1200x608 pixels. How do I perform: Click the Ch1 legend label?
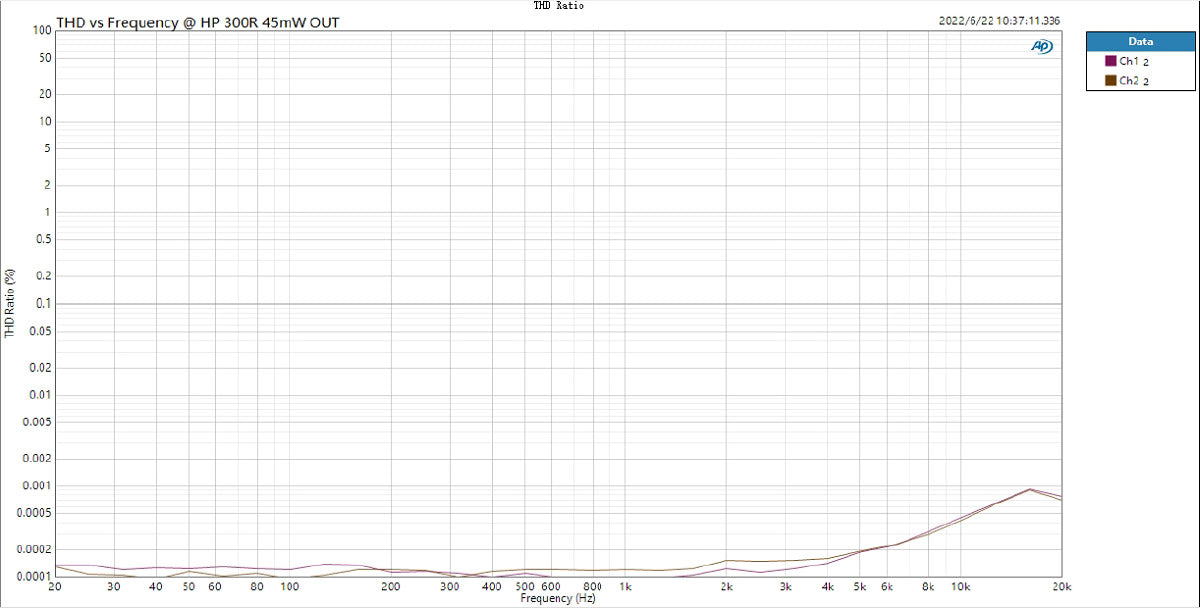(1128, 61)
